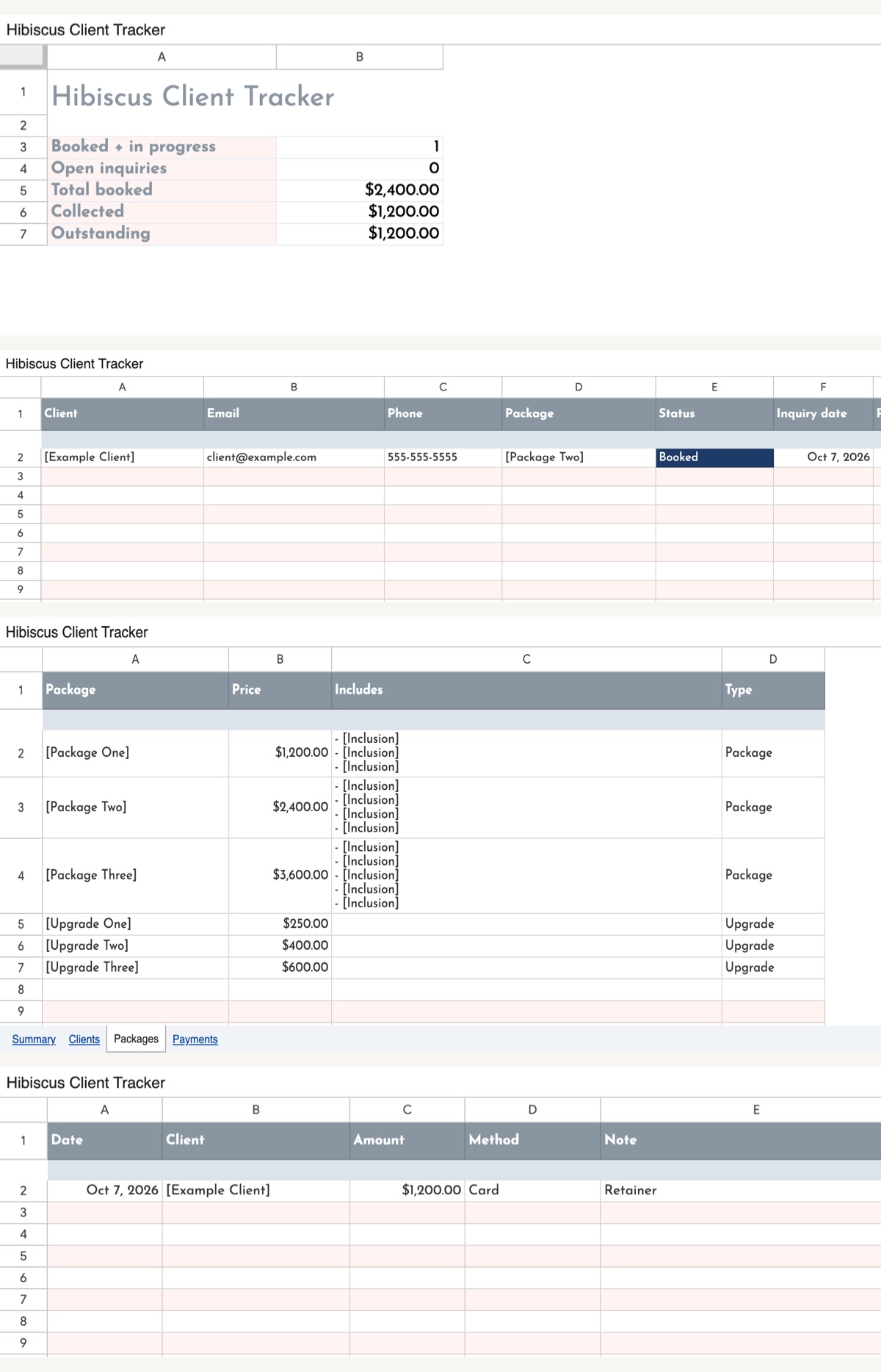Go to the Payments sheet tab
The image size is (881, 1372).
pos(195,1039)
